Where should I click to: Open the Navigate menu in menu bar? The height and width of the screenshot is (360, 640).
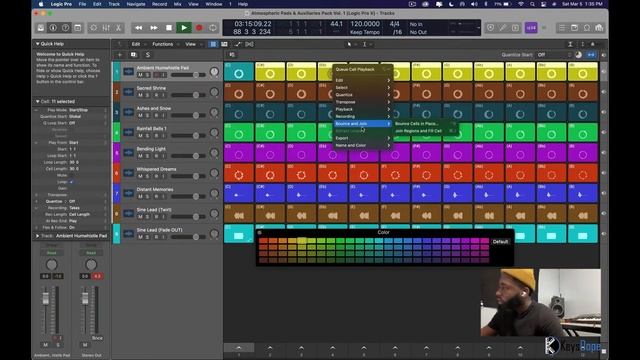(x=136, y=4)
